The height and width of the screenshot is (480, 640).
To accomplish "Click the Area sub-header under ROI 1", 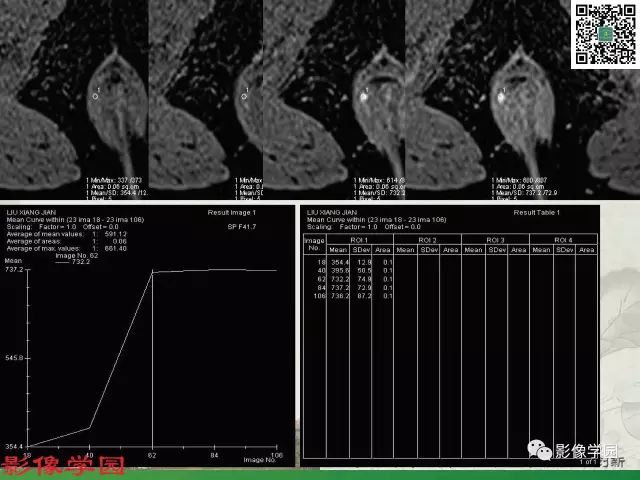I will tap(383, 250).
